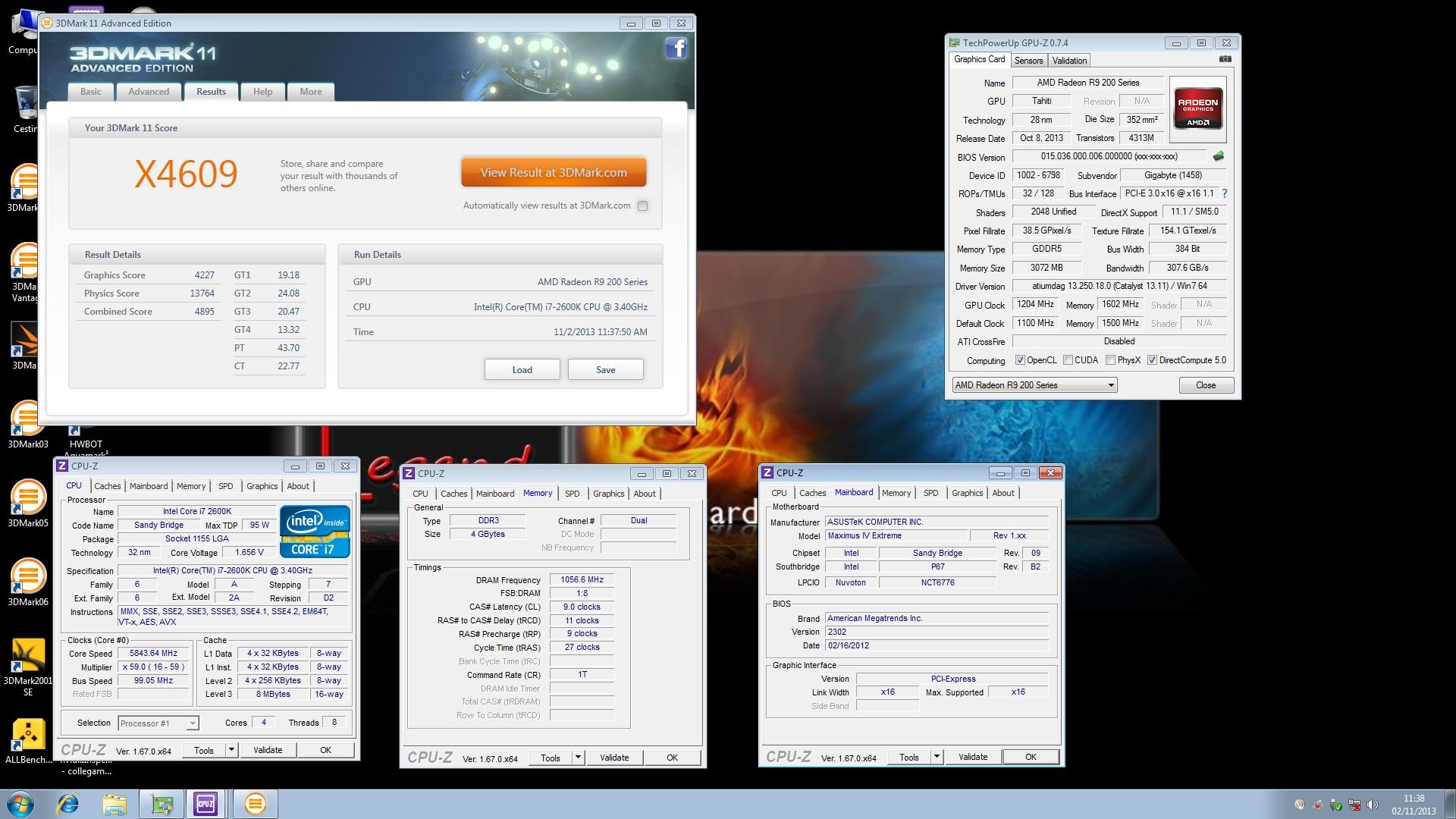
Task: Open the About tab in CPU-Z Memory window
Action: (645, 494)
